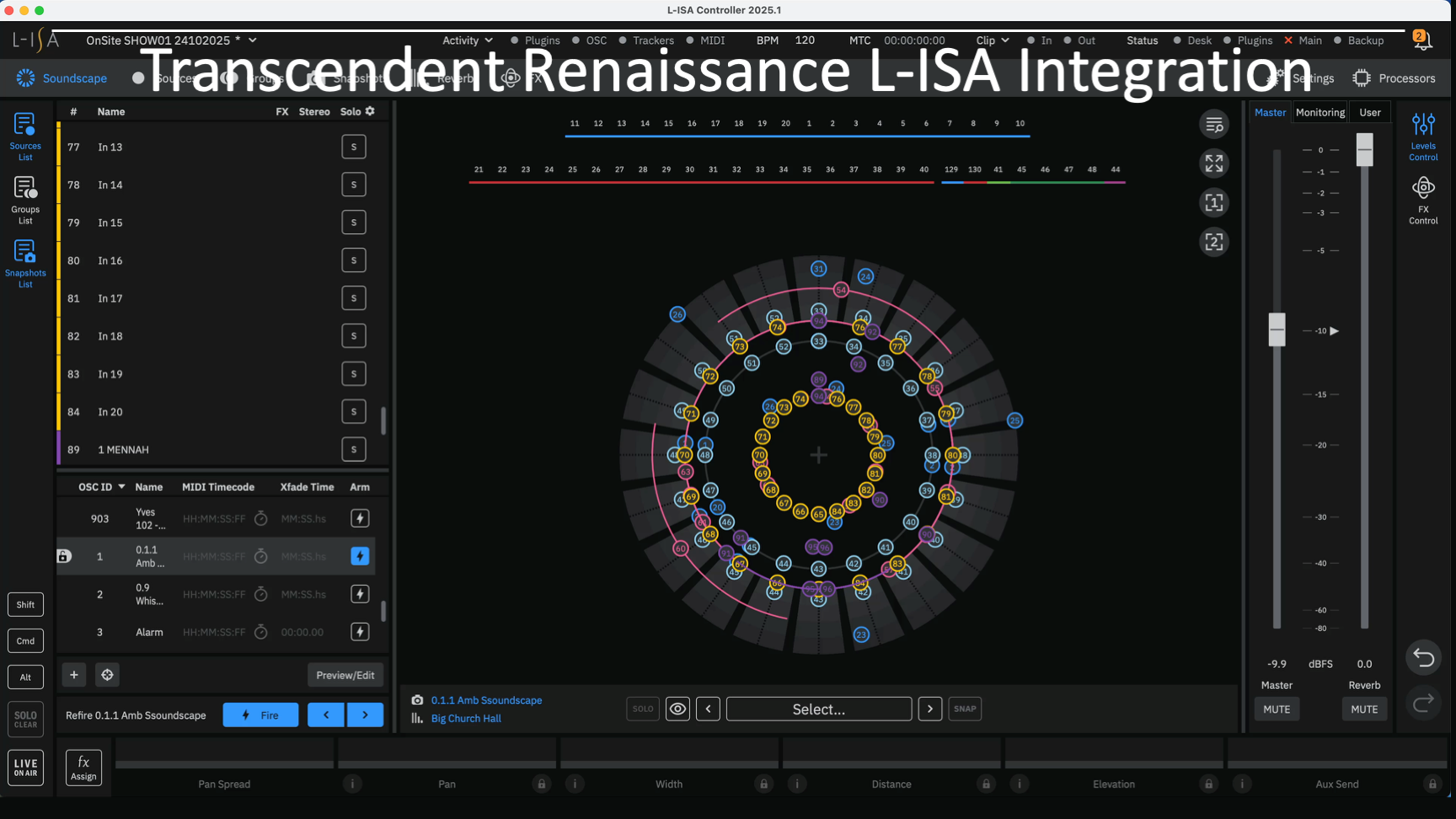1456x819 pixels.
Task: Switch to the Master tab
Action: 1270,112
